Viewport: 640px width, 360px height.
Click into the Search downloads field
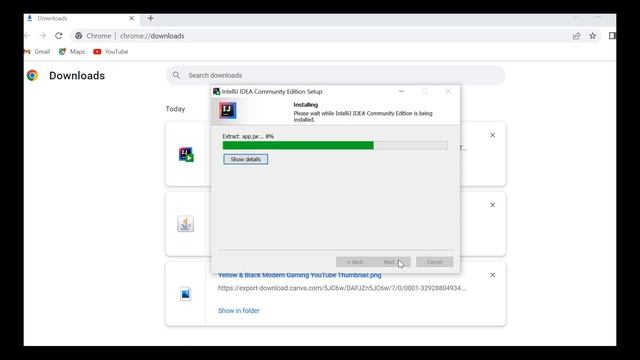click(336, 76)
